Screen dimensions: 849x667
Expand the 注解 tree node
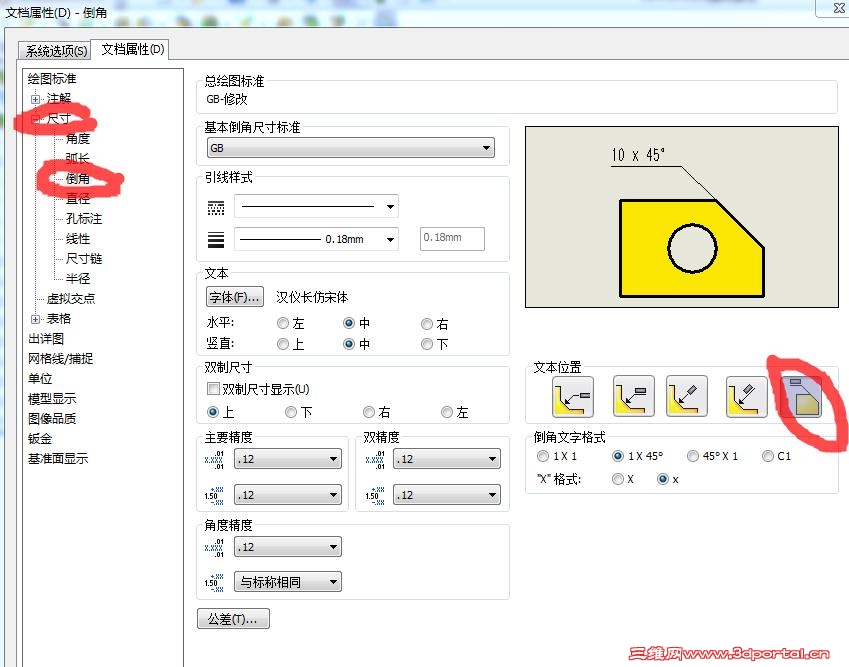tap(36, 99)
